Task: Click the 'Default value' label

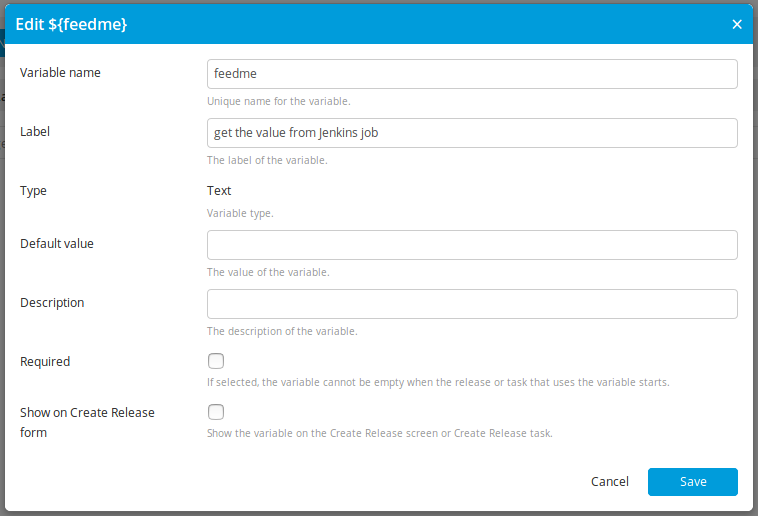Action: [x=57, y=244]
